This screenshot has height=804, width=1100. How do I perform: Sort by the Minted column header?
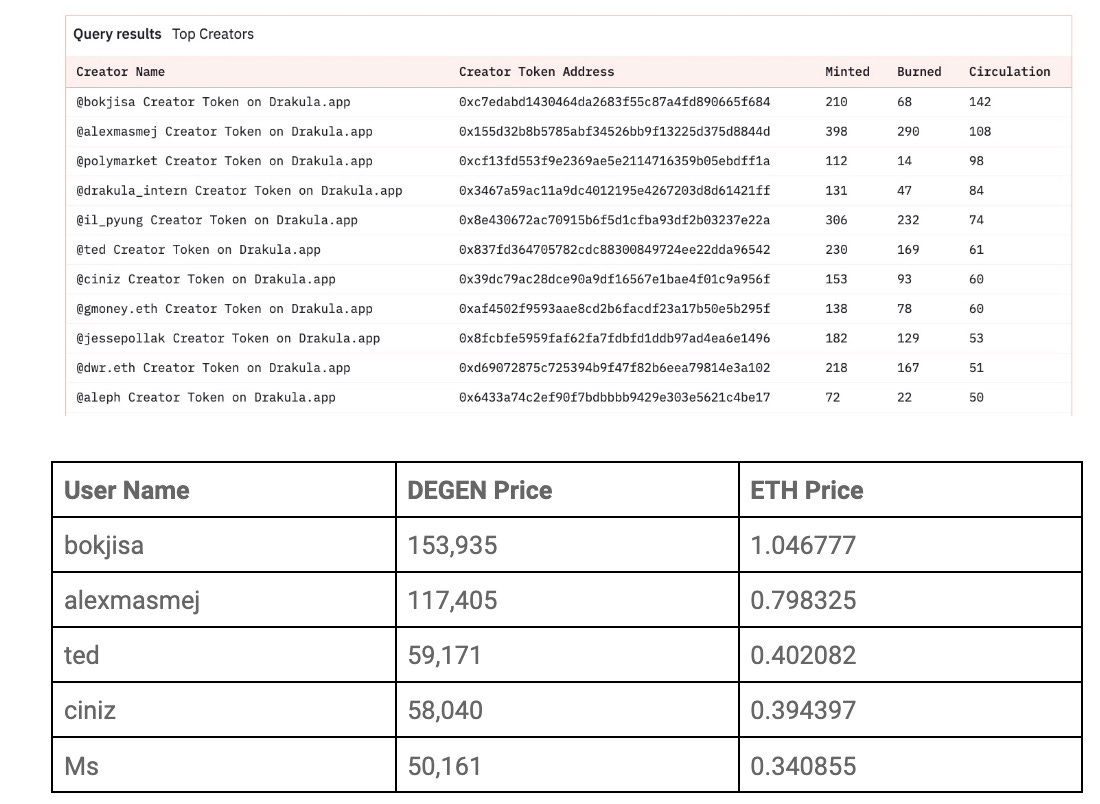pyautogui.click(x=847, y=72)
